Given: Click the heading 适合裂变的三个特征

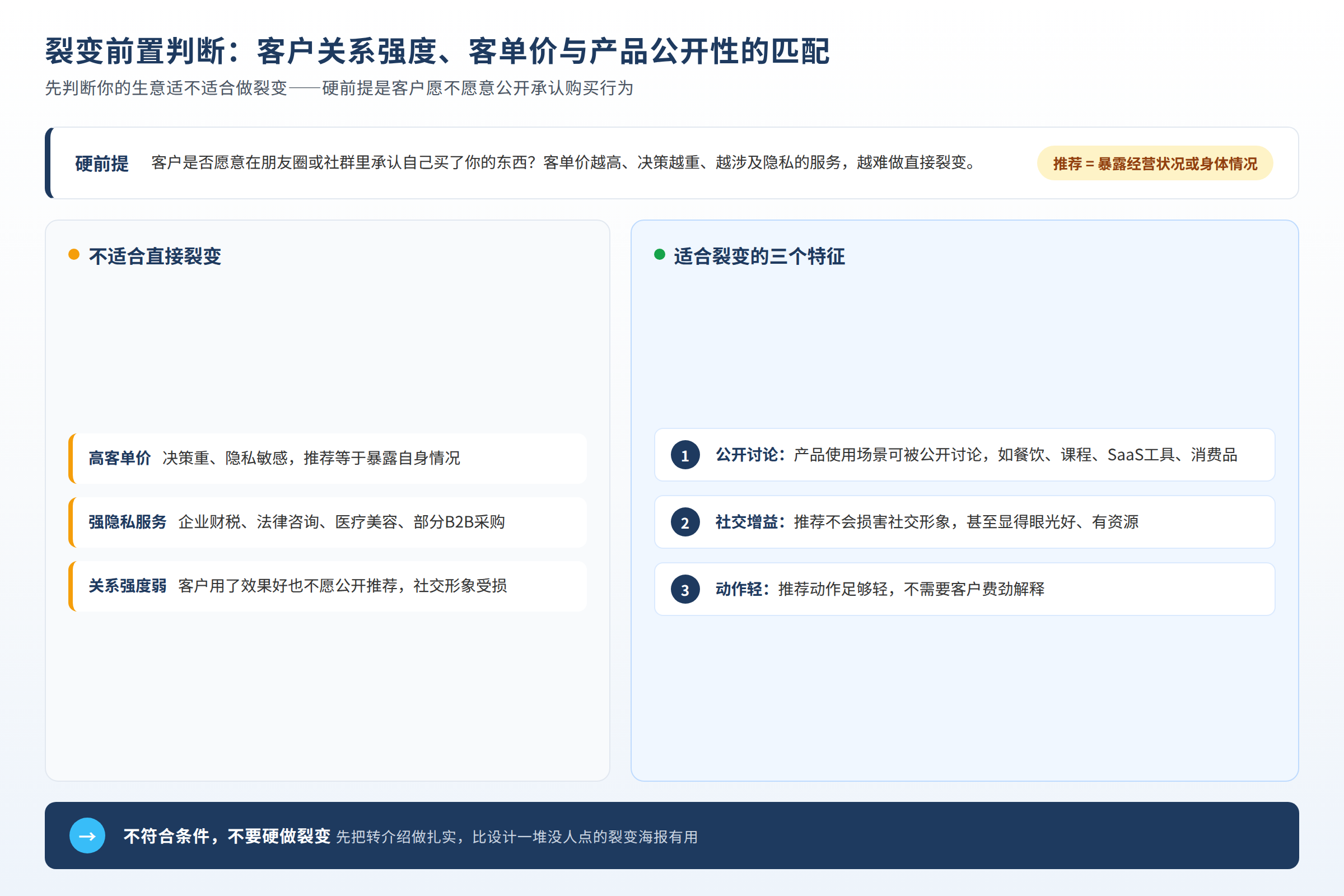Looking at the screenshot, I should point(759,256).
